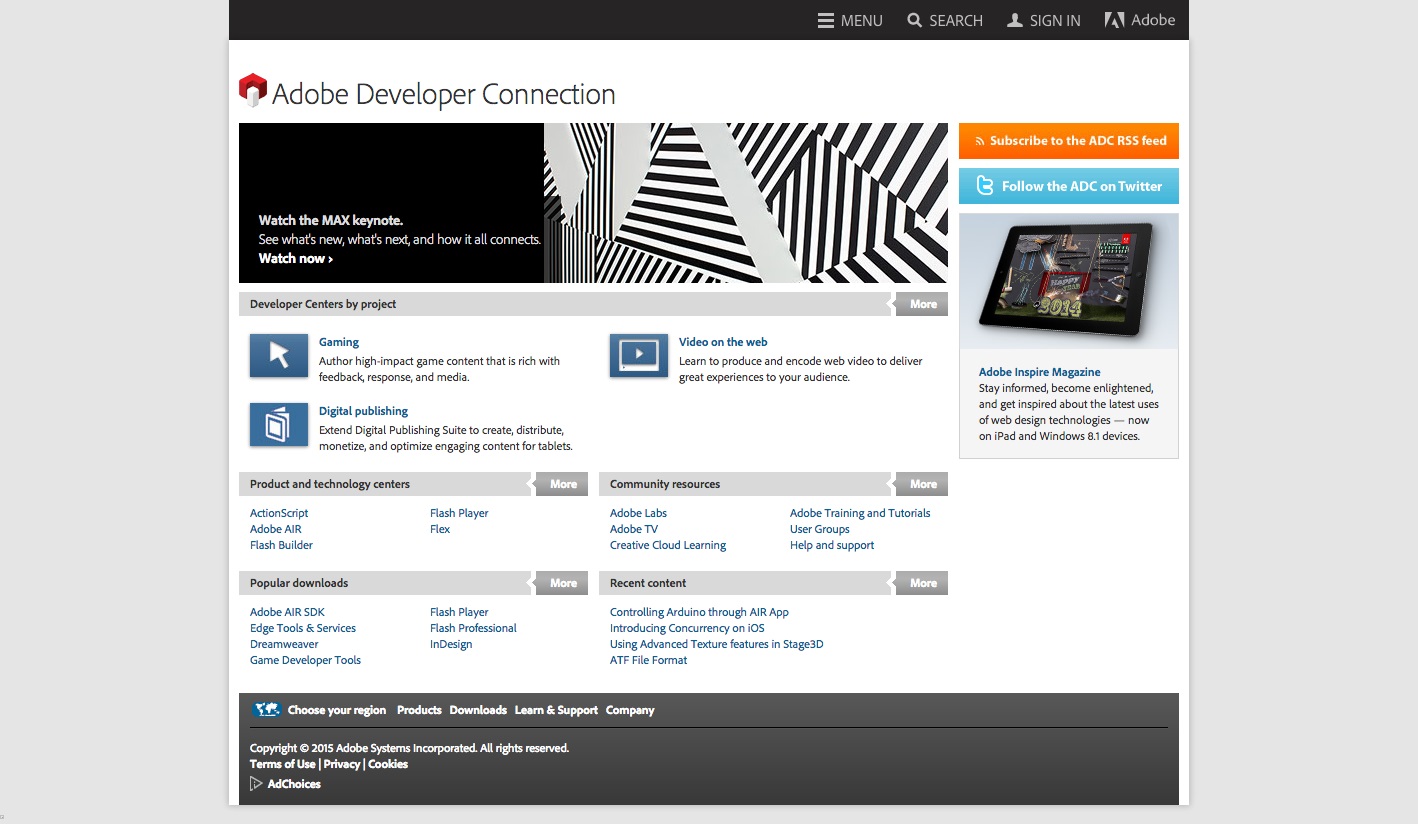The image size is (1418, 824).
Task: Open the MENU hamburger button
Action: coord(850,20)
